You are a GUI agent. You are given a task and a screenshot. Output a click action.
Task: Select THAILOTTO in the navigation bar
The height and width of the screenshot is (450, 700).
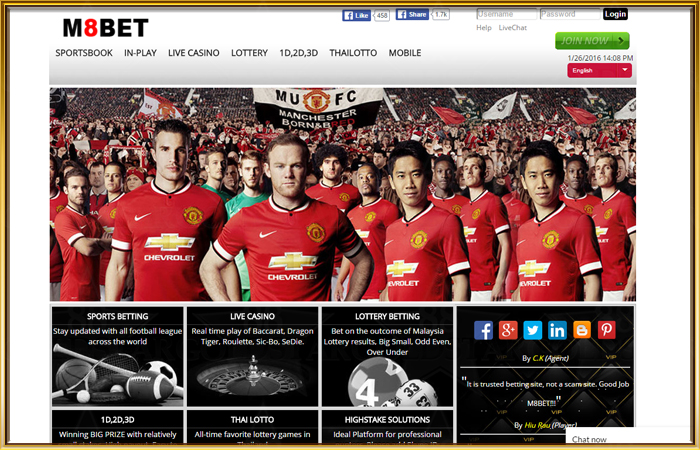(x=353, y=53)
